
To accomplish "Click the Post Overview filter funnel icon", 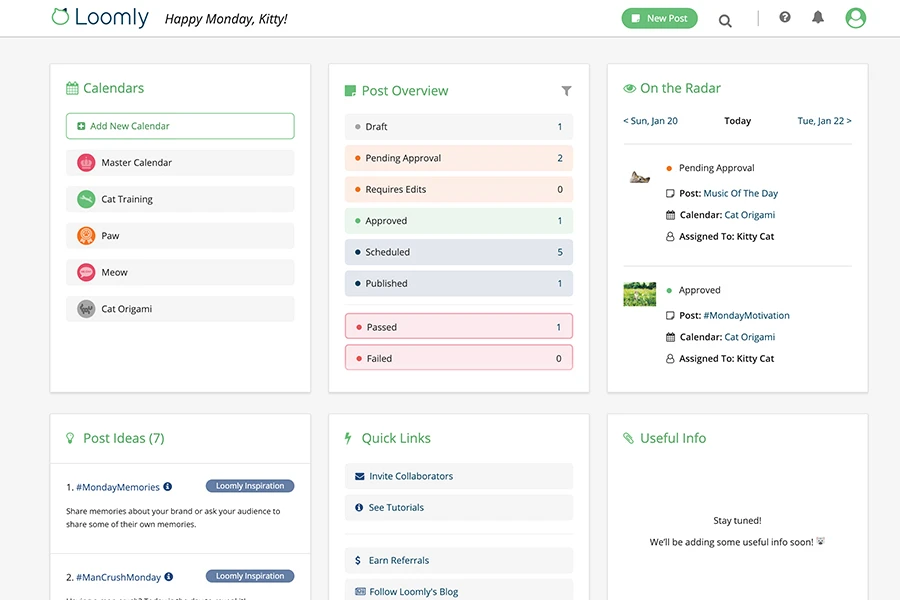I will click(566, 91).
